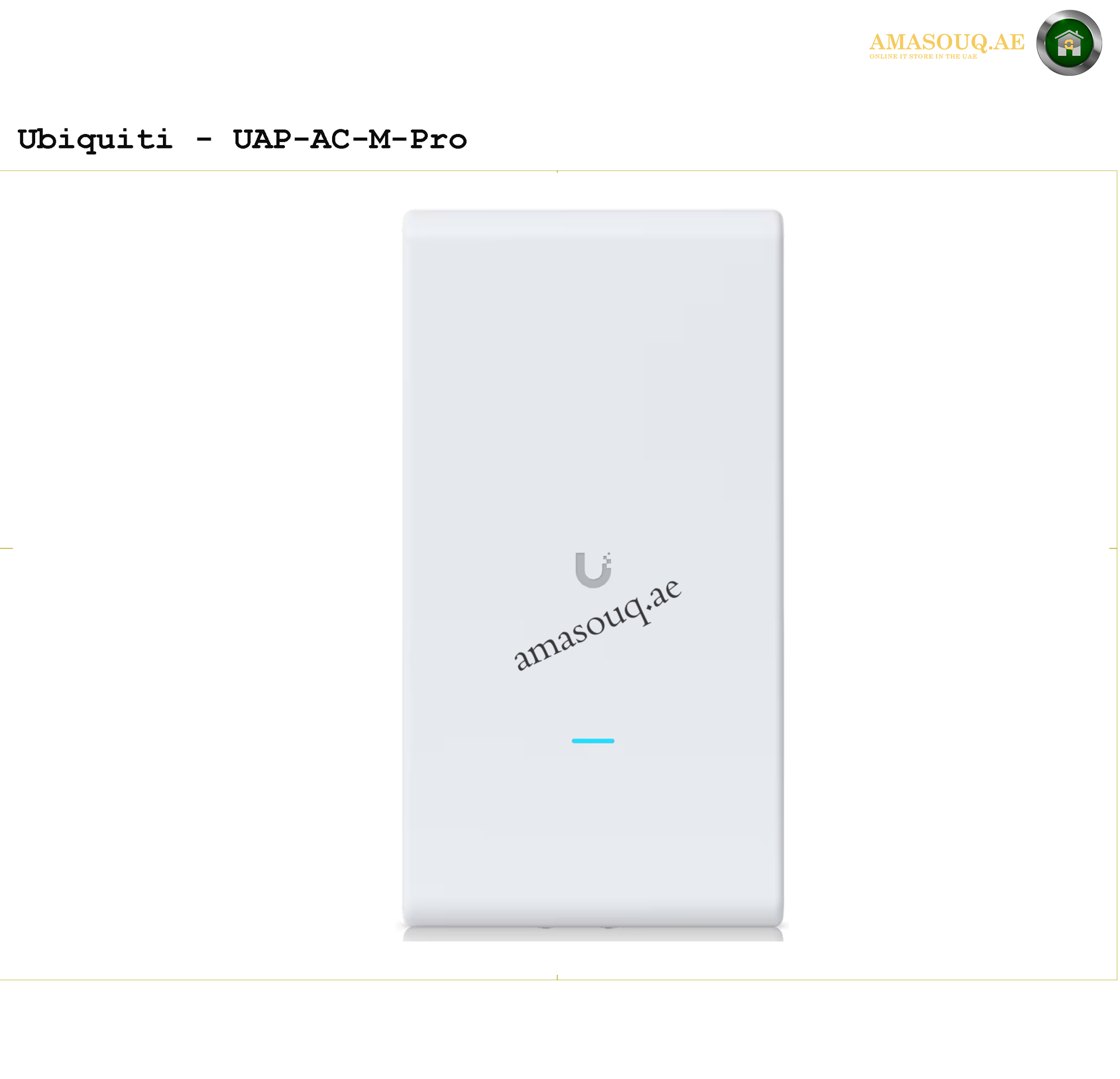1120x1079 pixels.
Task: Click the blank area right of device
Action: pos(950,575)
